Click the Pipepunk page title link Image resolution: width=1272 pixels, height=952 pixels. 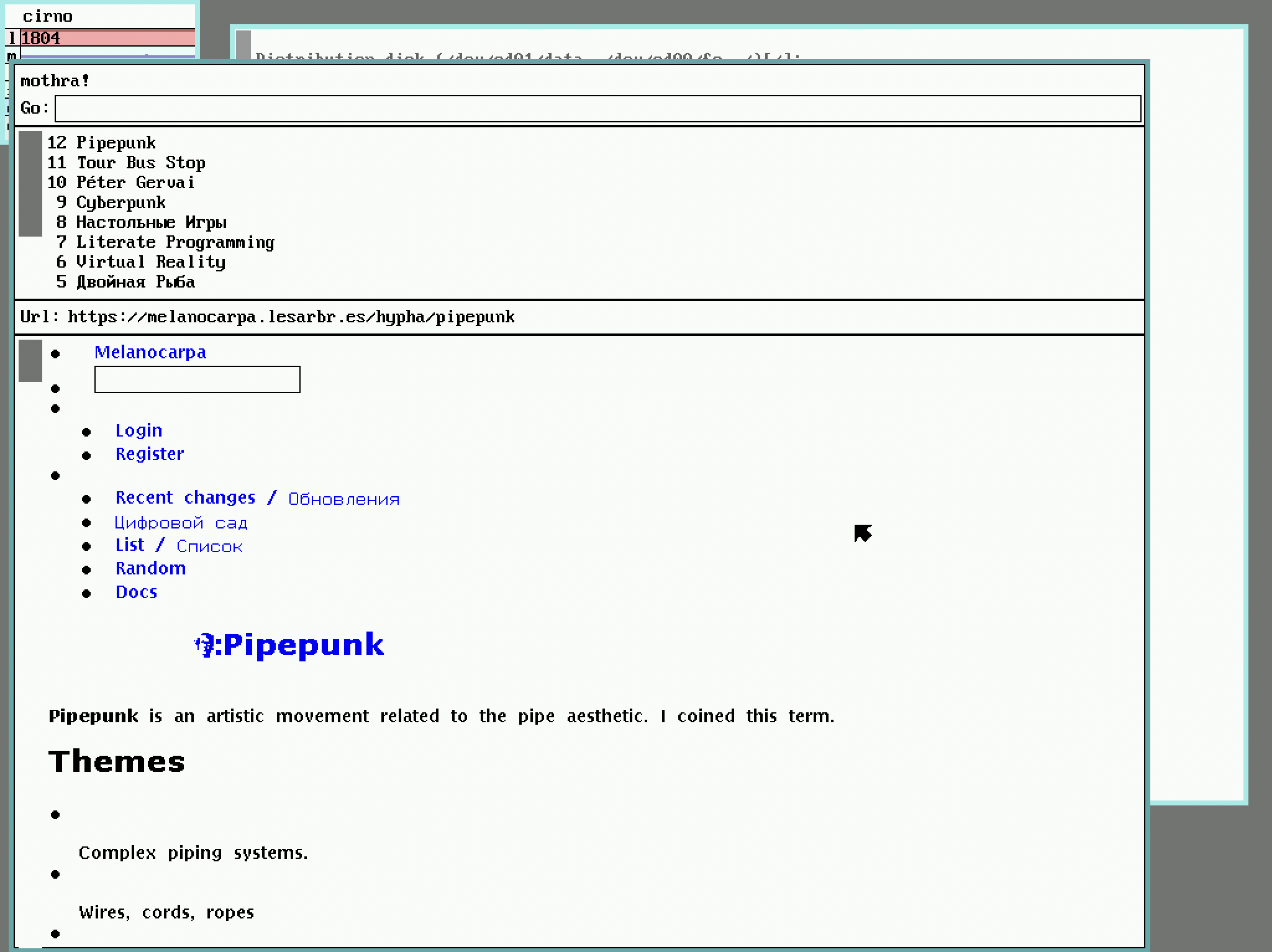303,645
